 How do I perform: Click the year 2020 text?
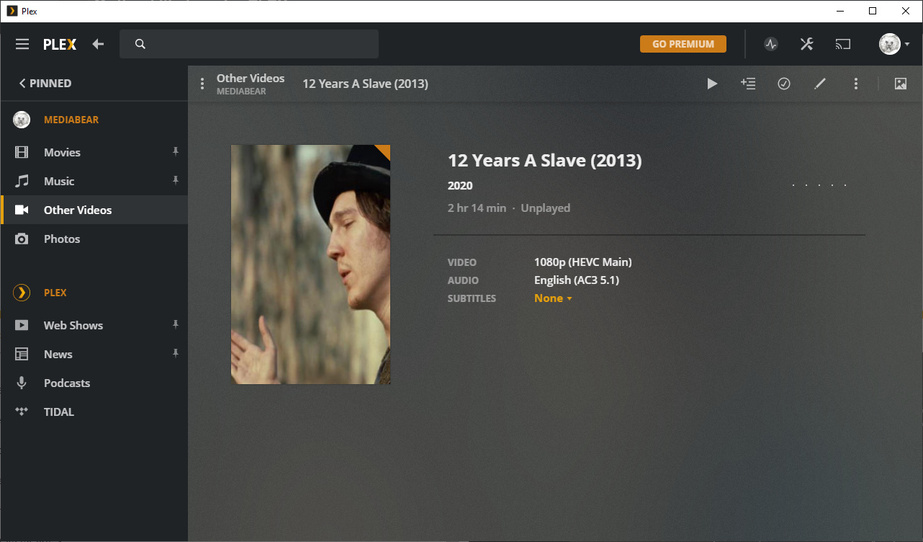[x=460, y=186]
